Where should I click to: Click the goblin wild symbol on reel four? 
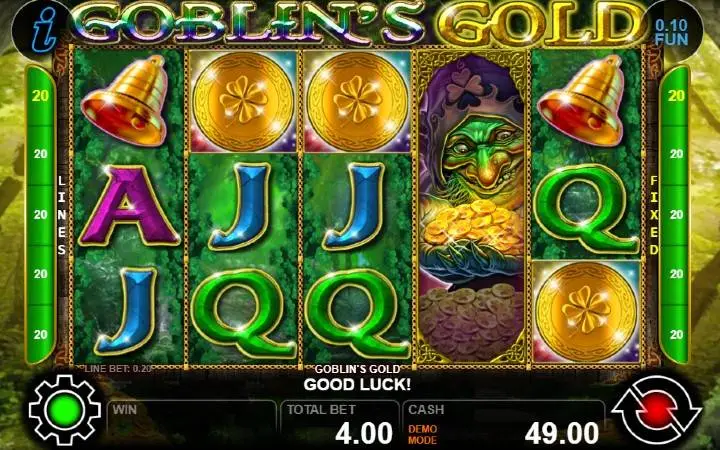(472, 208)
